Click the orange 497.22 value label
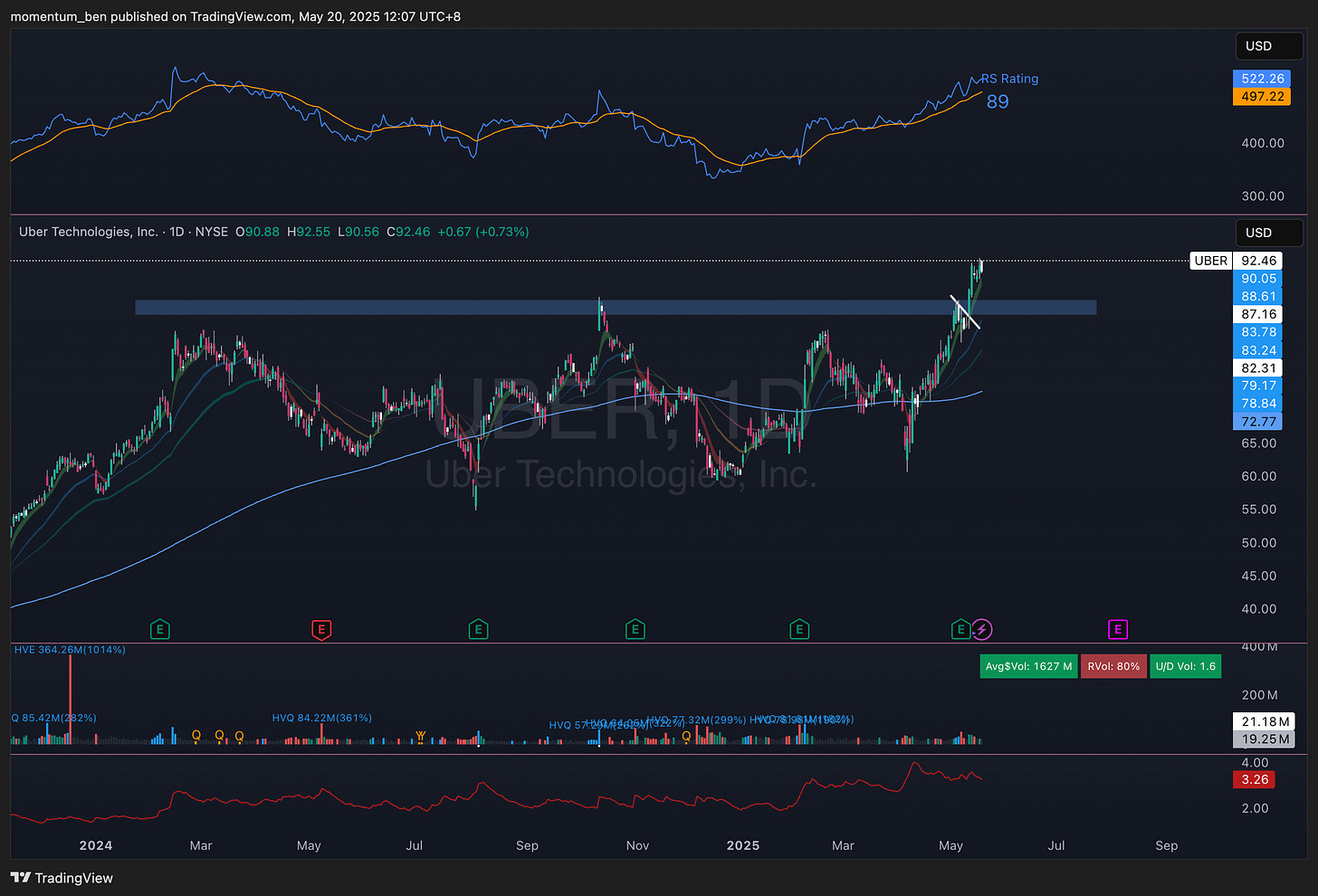This screenshot has height=896, width=1318. coord(1263,96)
